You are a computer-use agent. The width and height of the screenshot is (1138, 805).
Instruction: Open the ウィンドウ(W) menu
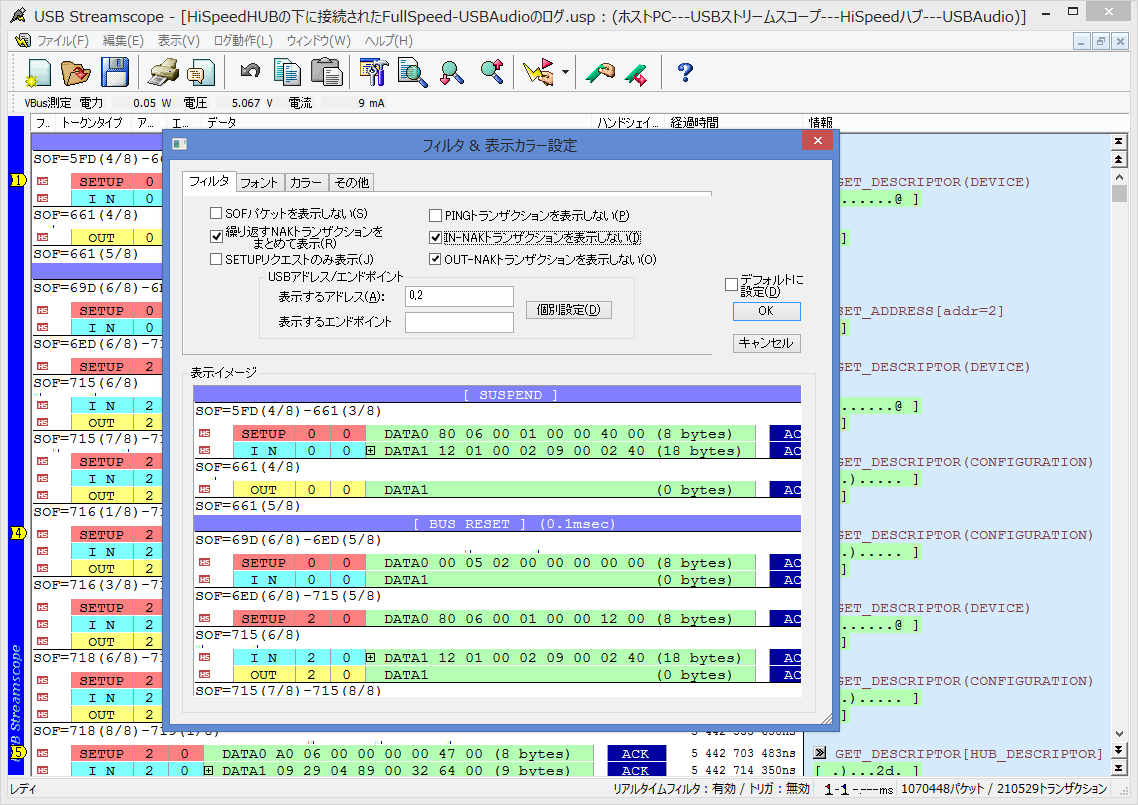coord(319,41)
